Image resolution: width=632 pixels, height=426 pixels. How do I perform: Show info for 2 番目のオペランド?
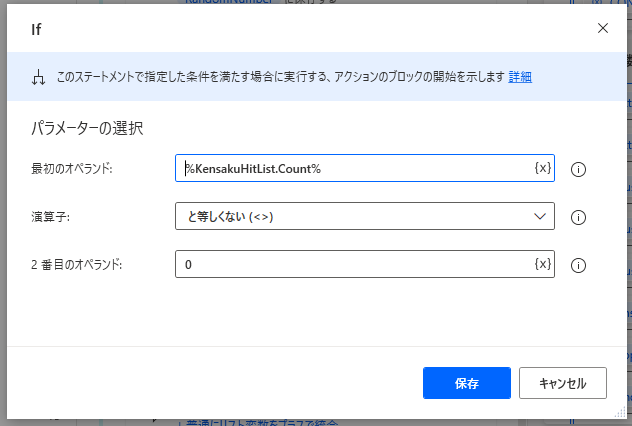pos(578,265)
